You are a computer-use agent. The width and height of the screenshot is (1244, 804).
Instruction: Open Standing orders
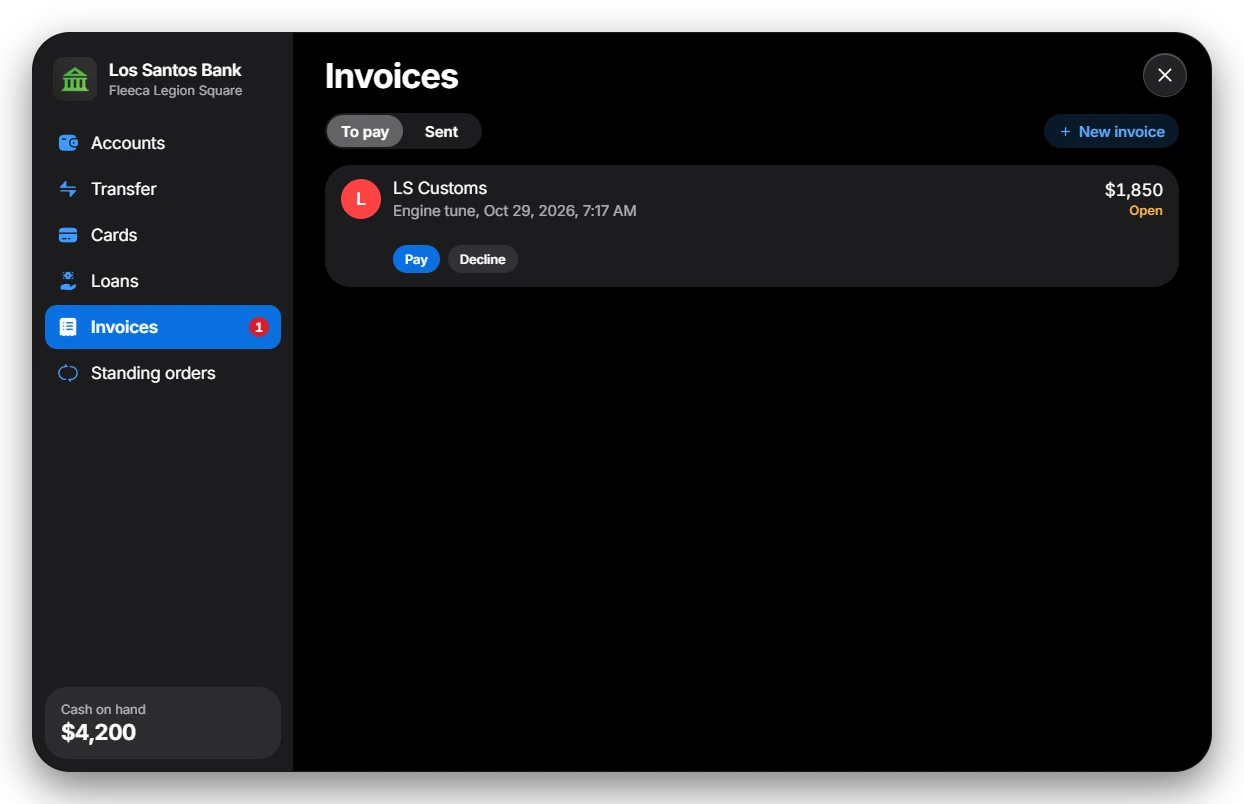(x=163, y=373)
